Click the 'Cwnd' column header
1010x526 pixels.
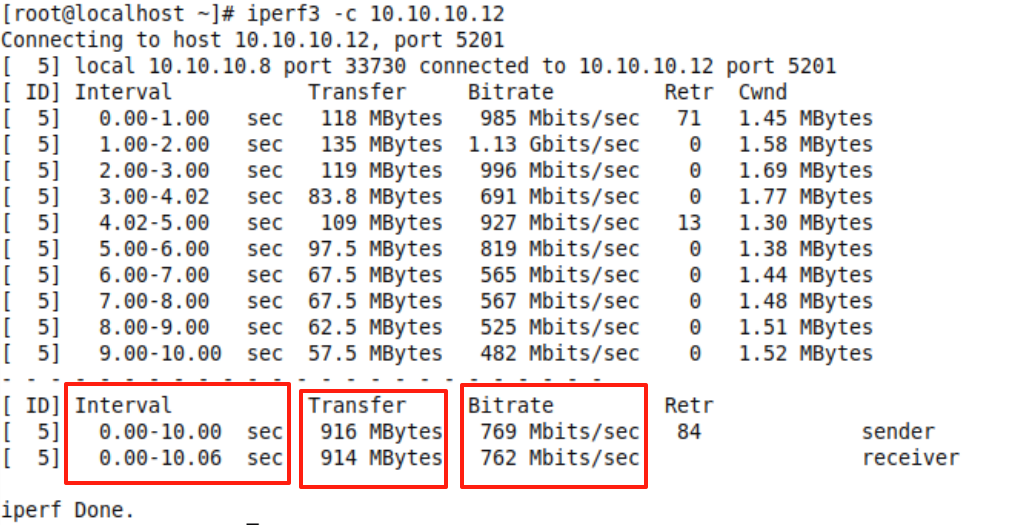click(763, 92)
